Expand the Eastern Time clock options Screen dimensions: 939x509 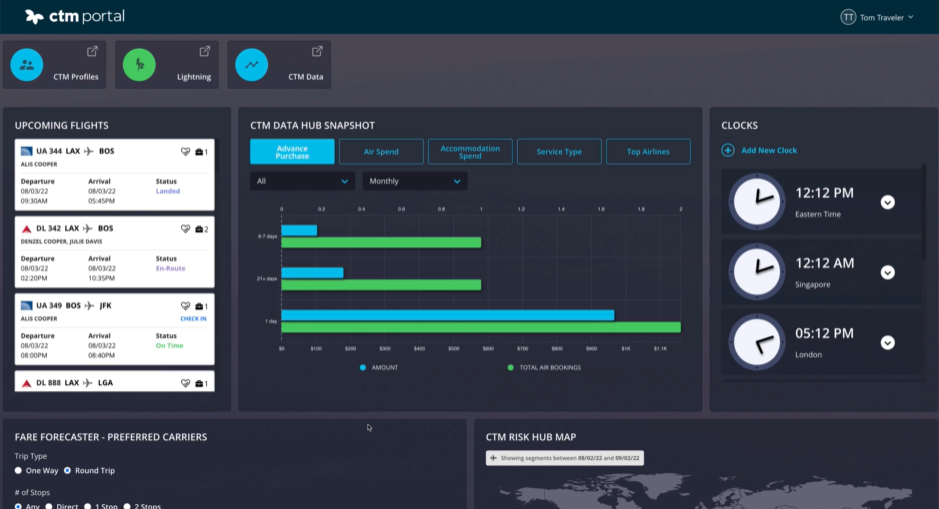point(887,202)
